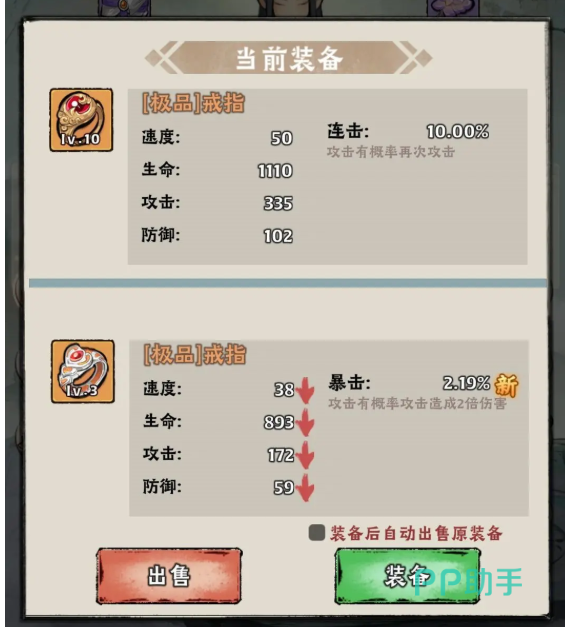Enable the 装备后自动出售原装备 checkbox
565x627 pixels.
pyautogui.click(x=317, y=533)
